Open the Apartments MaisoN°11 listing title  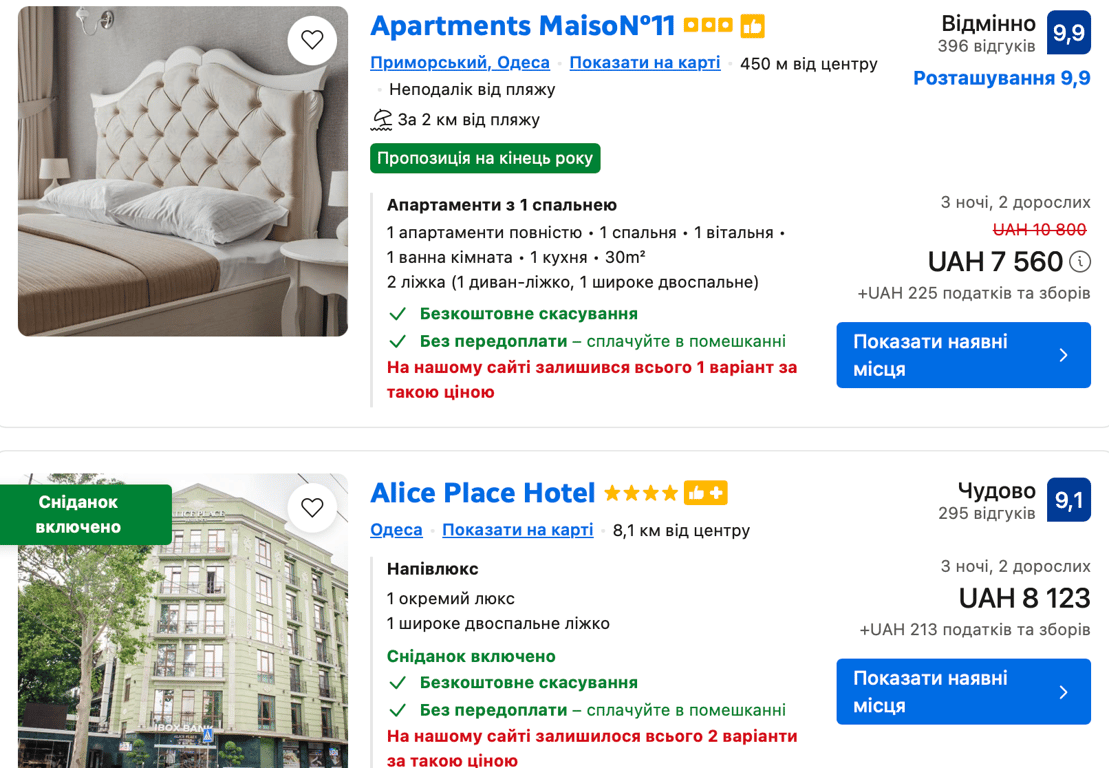pos(522,26)
